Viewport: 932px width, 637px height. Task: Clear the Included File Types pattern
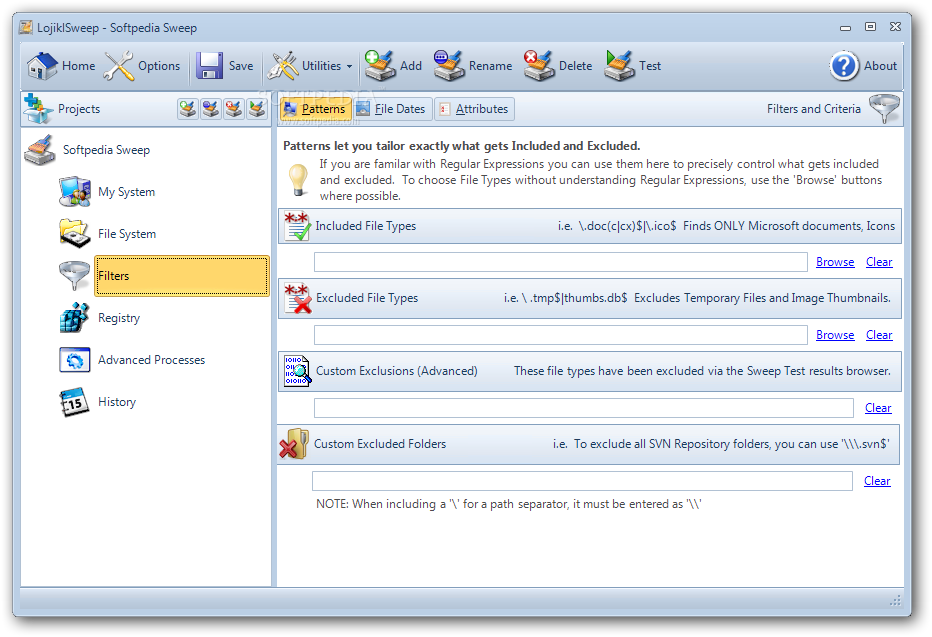pos(879,262)
